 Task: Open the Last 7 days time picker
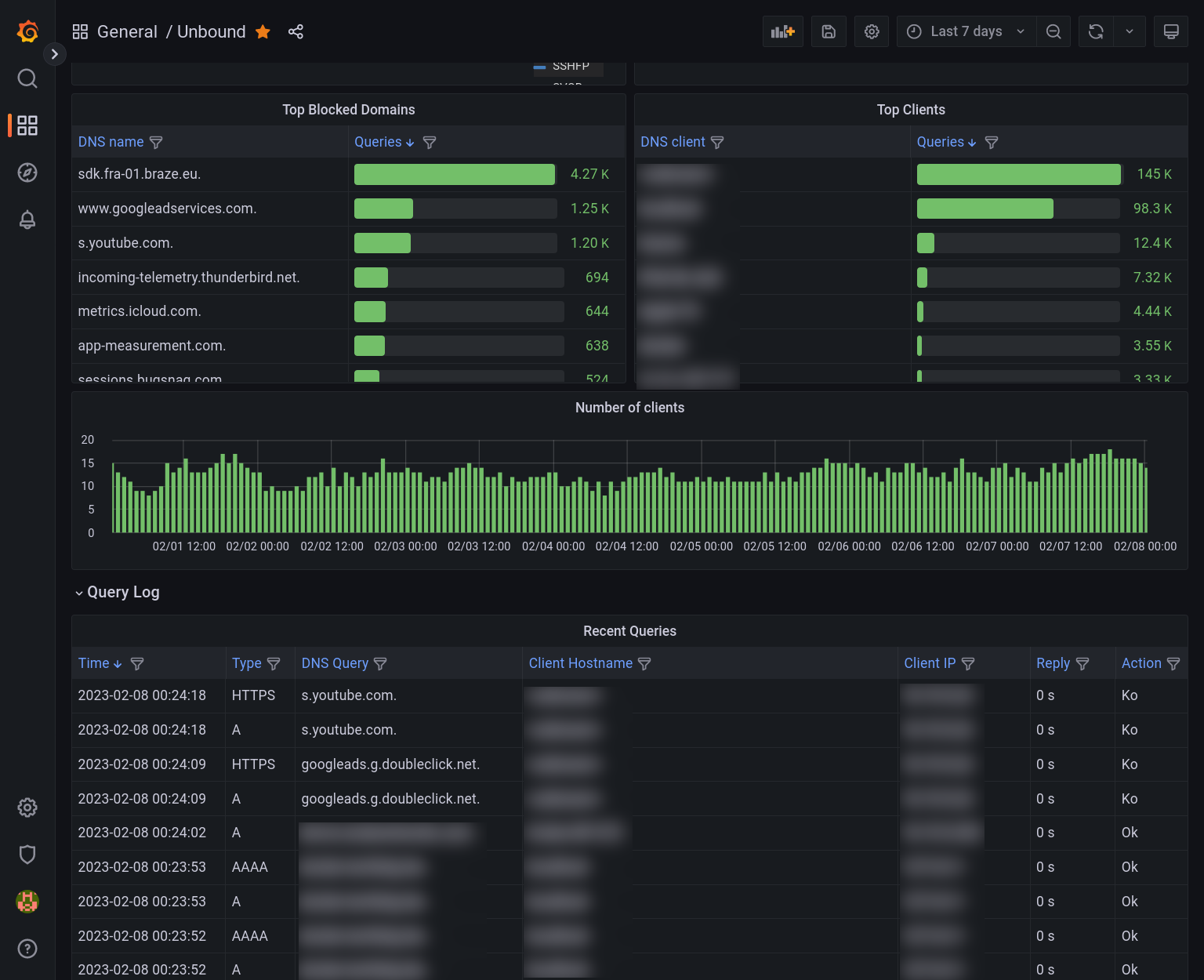coord(966,31)
